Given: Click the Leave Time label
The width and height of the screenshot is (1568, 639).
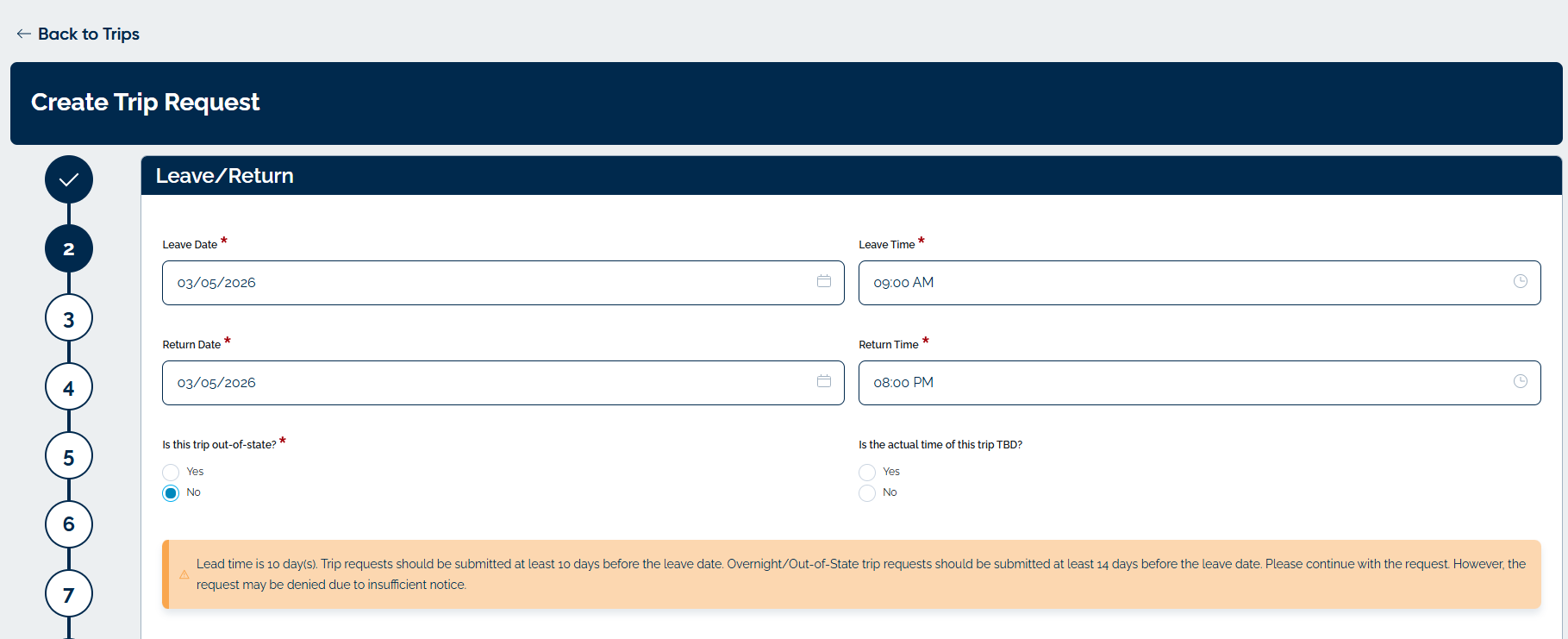Looking at the screenshot, I should (x=887, y=245).
